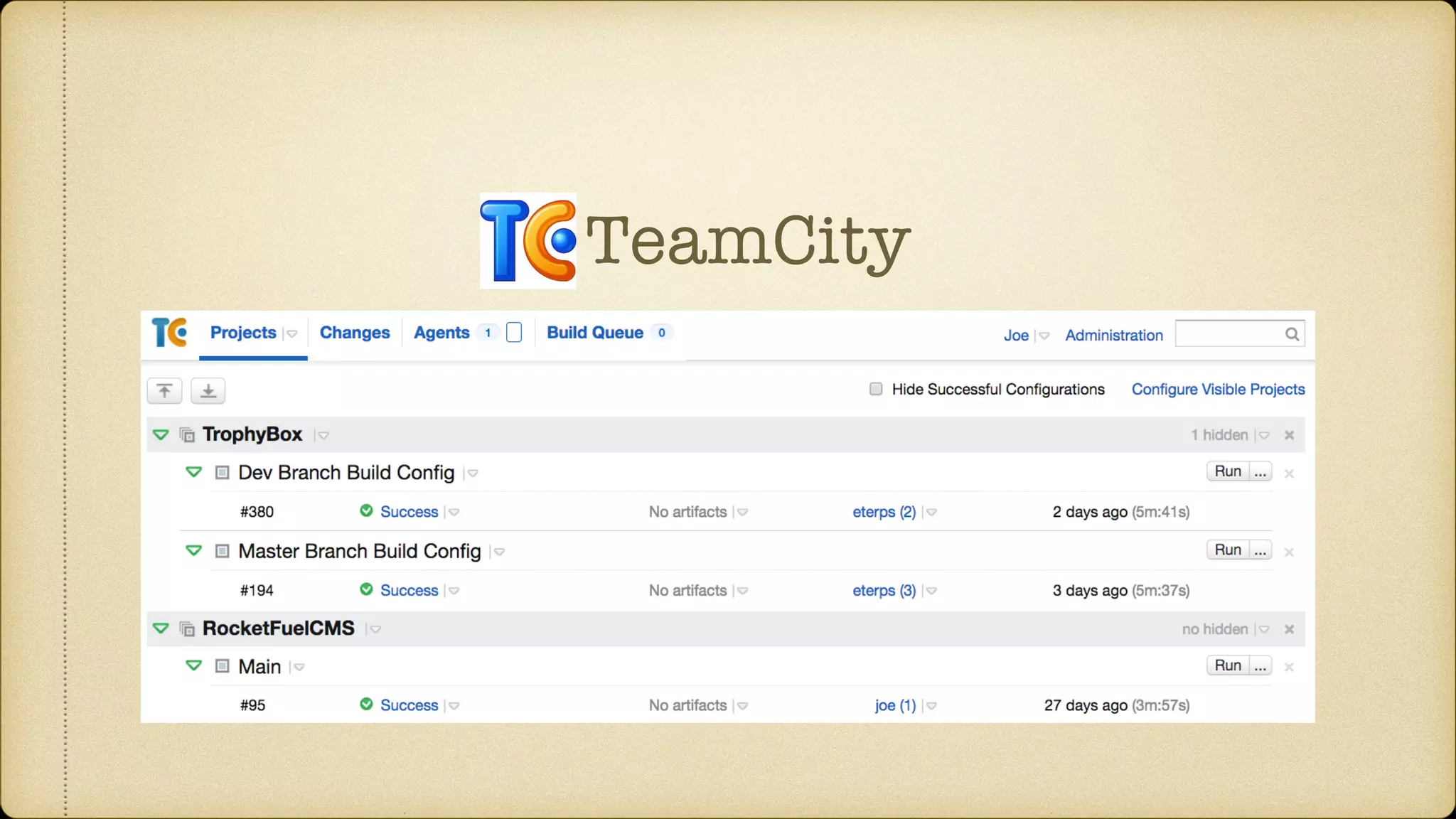Open Success status of build #380
Screen dimensions: 1456x819
[x=409, y=512]
